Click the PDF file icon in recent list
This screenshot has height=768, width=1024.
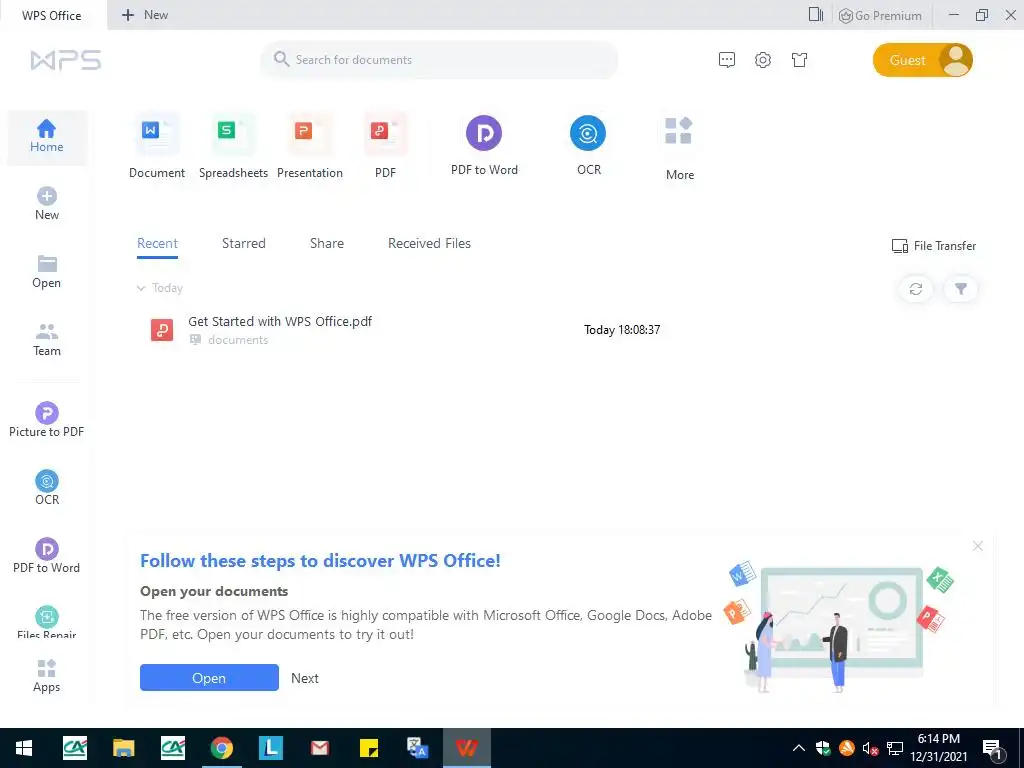tap(162, 330)
